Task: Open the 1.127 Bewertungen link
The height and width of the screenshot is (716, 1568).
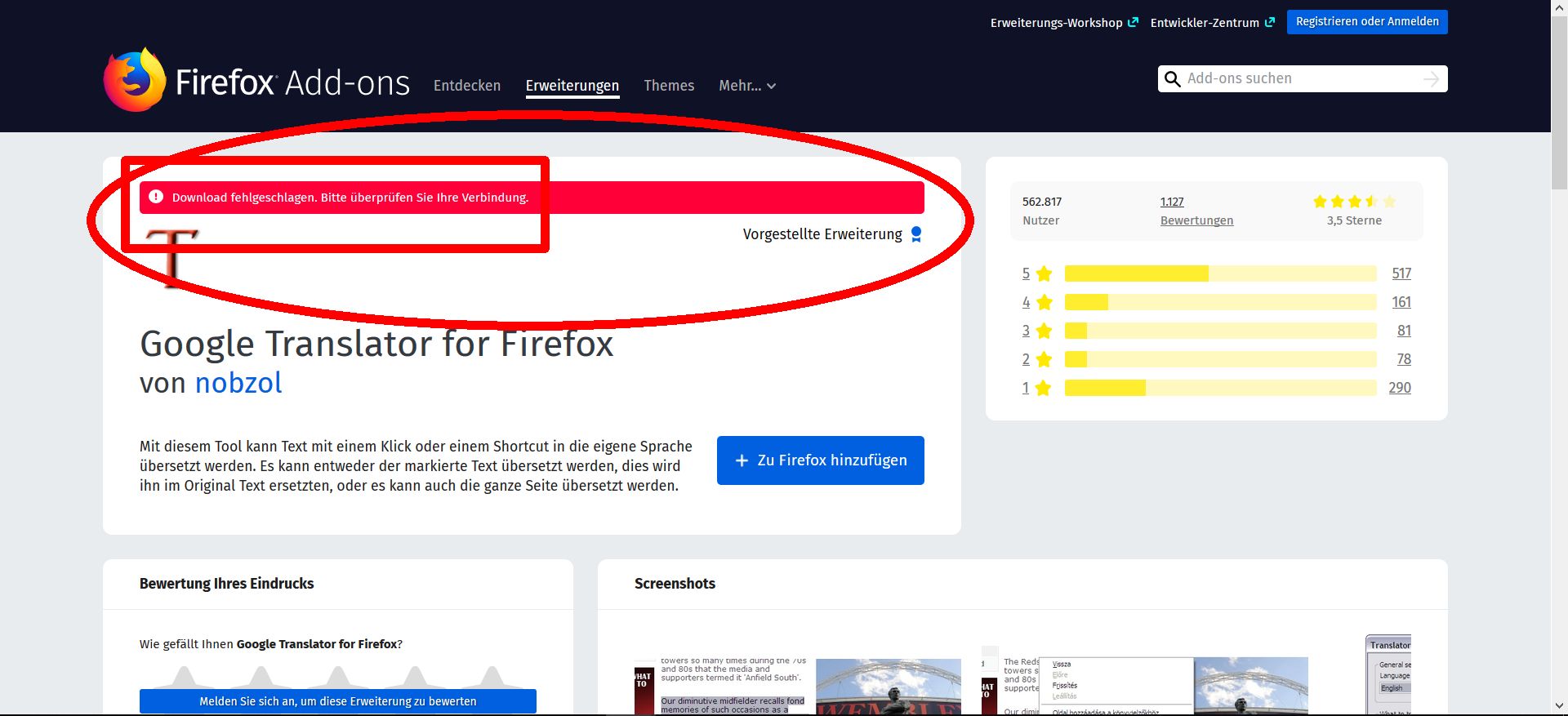Action: pos(1196,211)
